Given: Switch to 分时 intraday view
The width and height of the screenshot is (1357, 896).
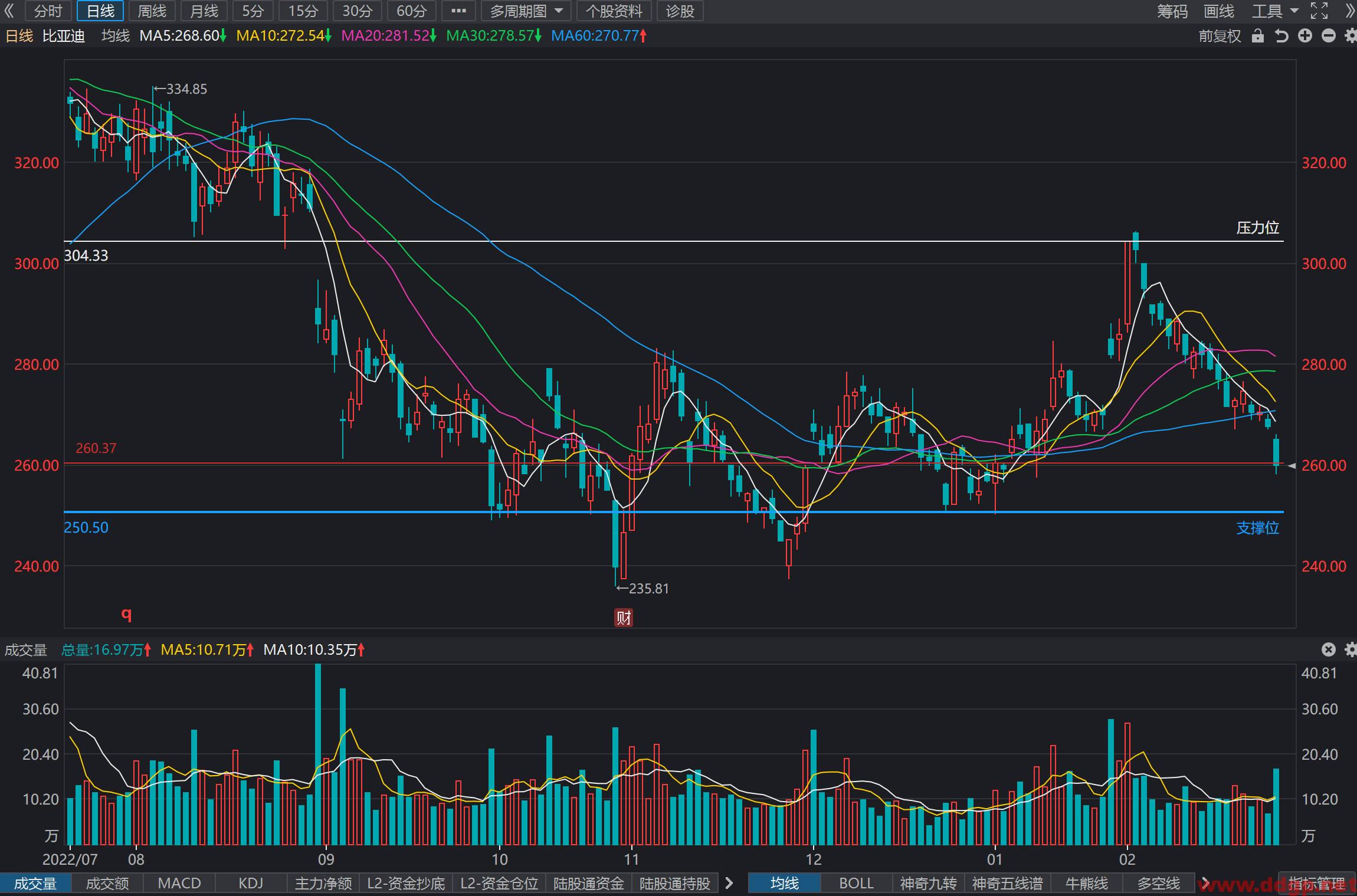Looking at the screenshot, I should click(x=48, y=11).
